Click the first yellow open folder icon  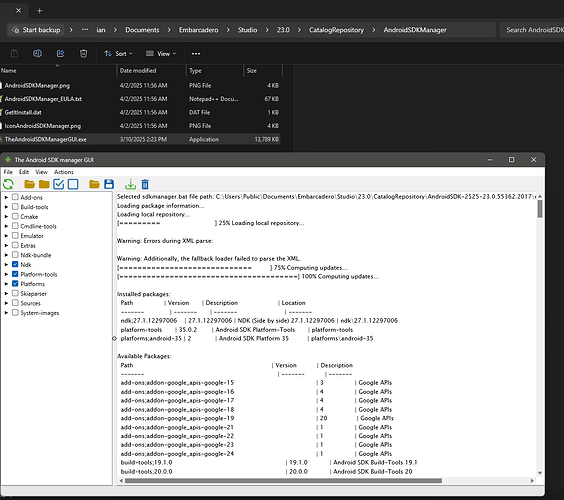(29, 184)
